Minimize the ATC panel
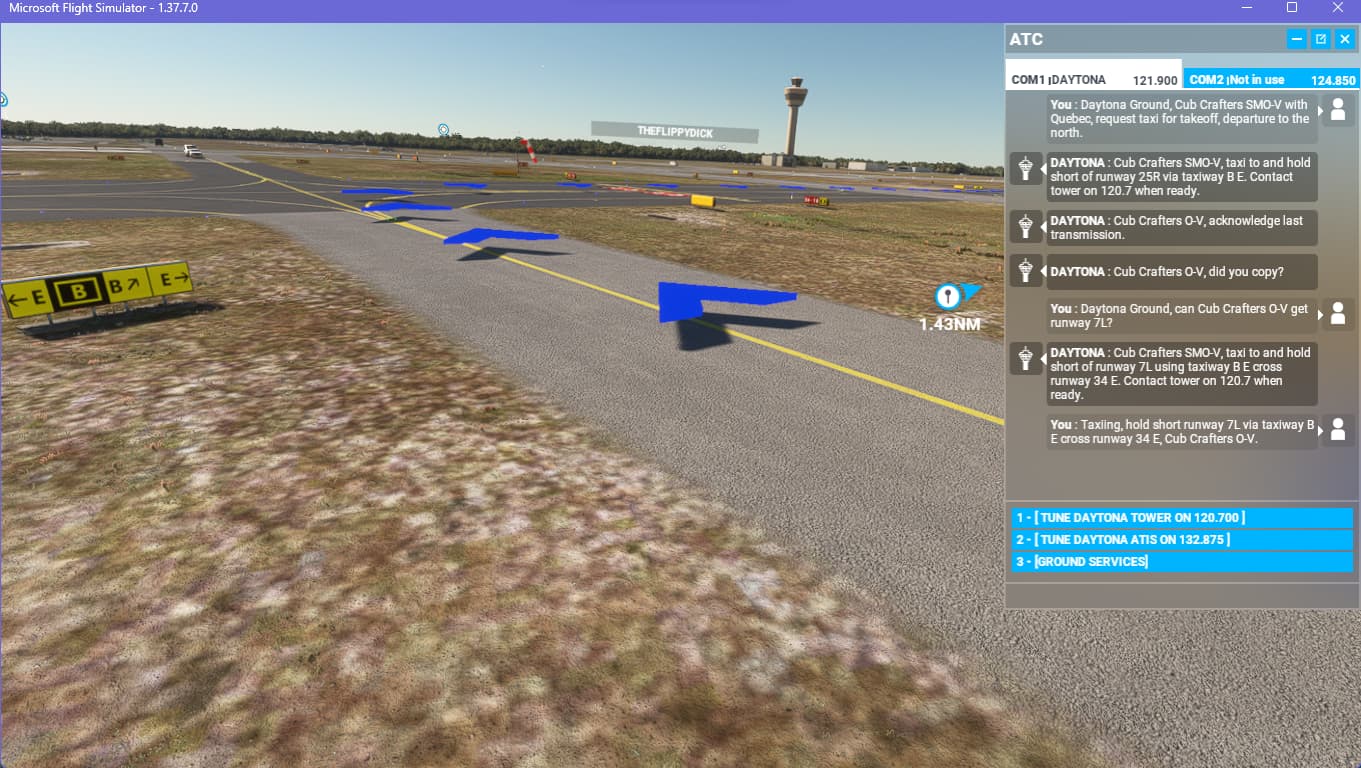The height and width of the screenshot is (768, 1361). coord(1297,39)
